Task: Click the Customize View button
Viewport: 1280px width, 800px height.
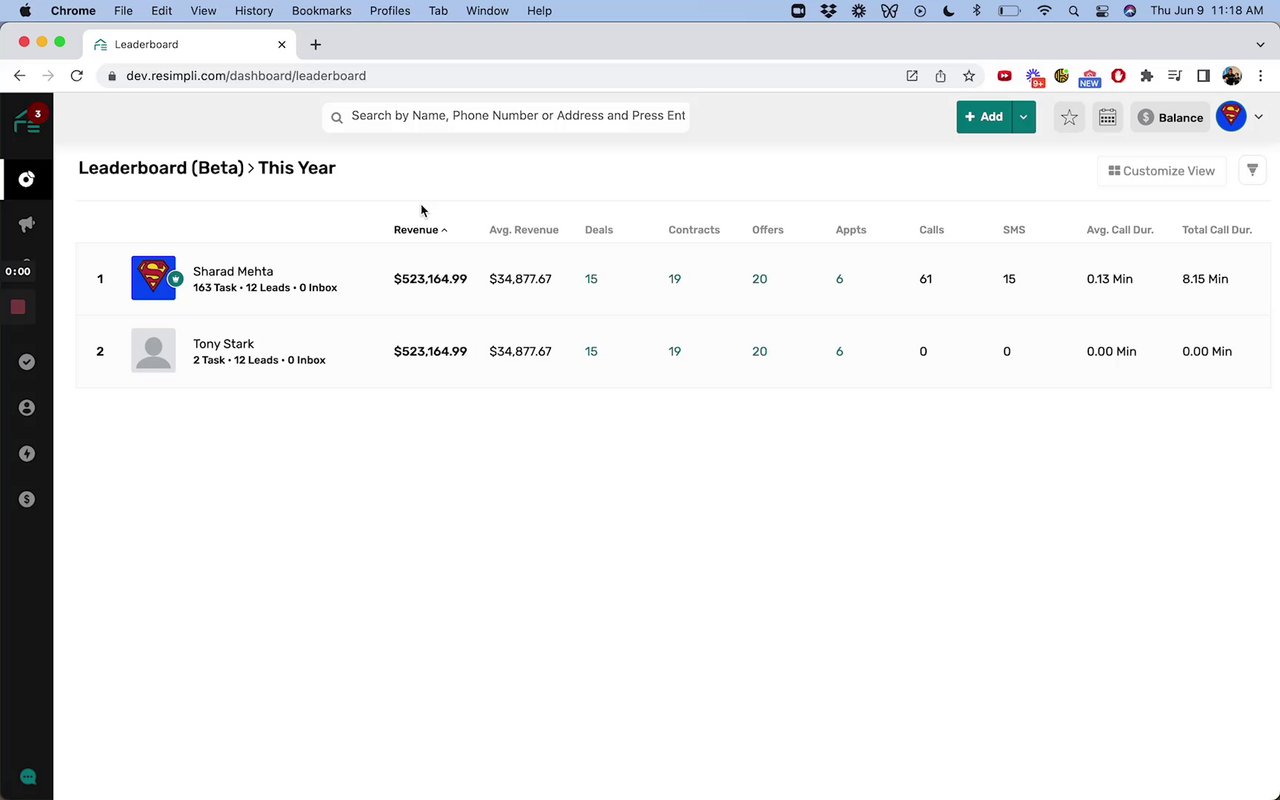Action: [x=1162, y=171]
